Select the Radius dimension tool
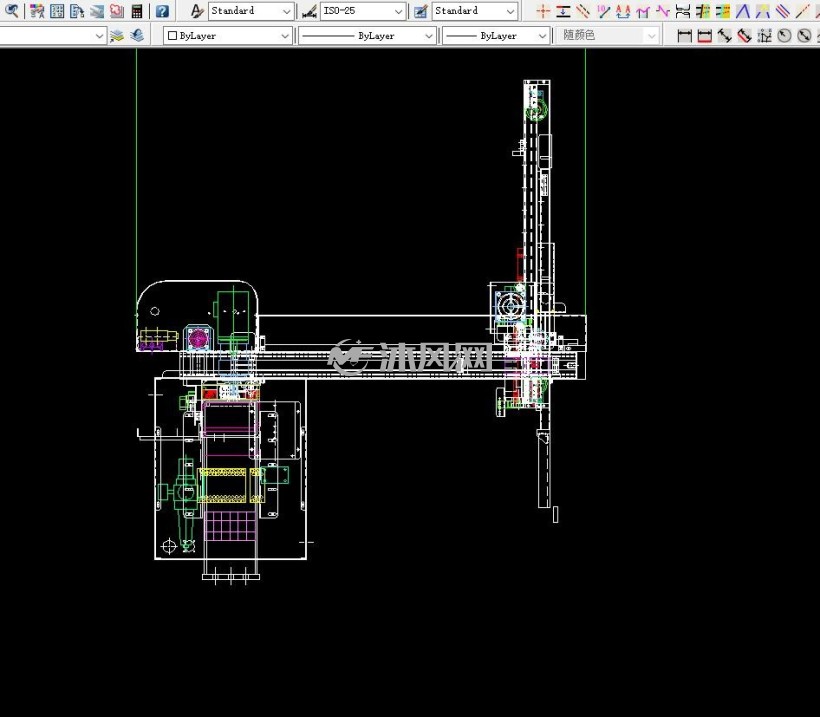 [x=784, y=36]
